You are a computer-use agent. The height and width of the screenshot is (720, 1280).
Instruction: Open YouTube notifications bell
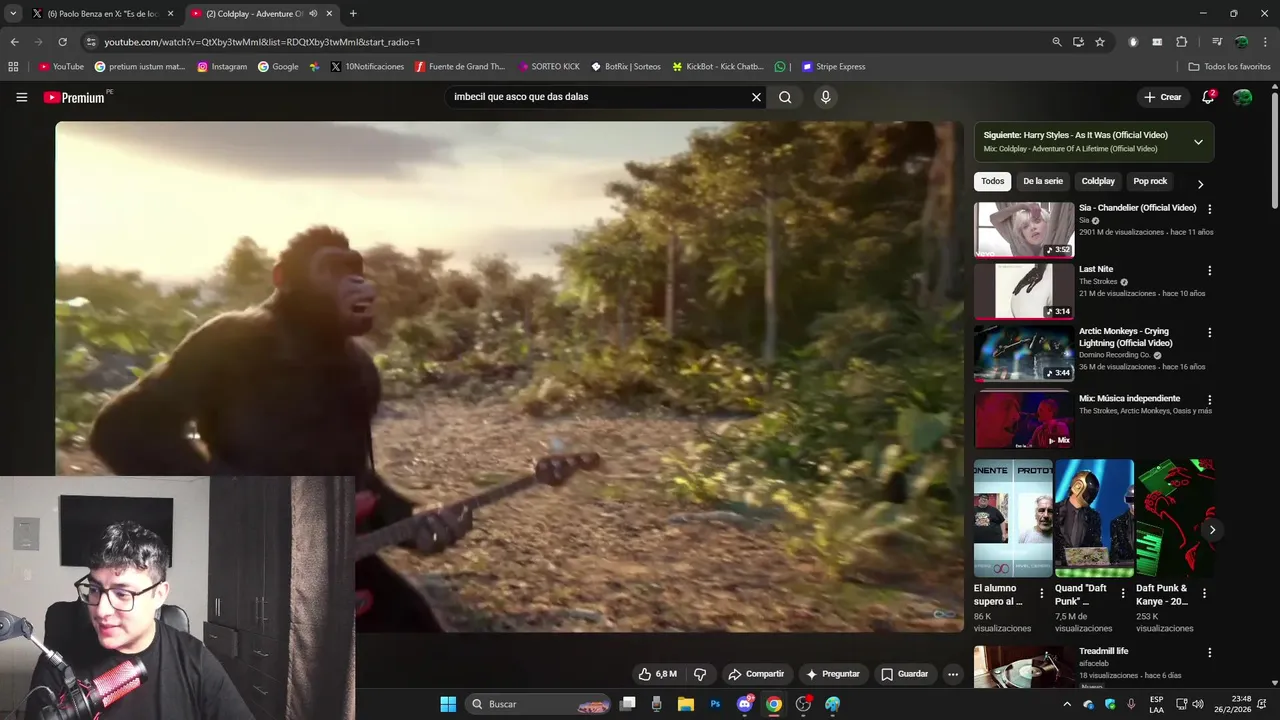[1208, 97]
